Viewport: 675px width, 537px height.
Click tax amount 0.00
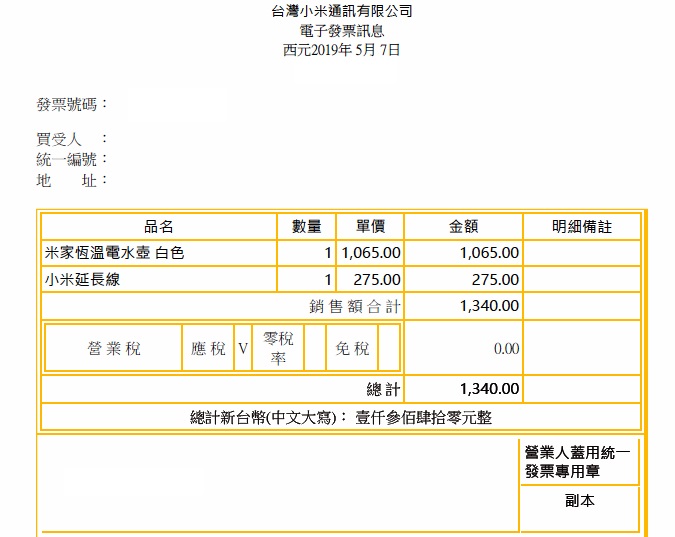pyautogui.click(x=506, y=348)
